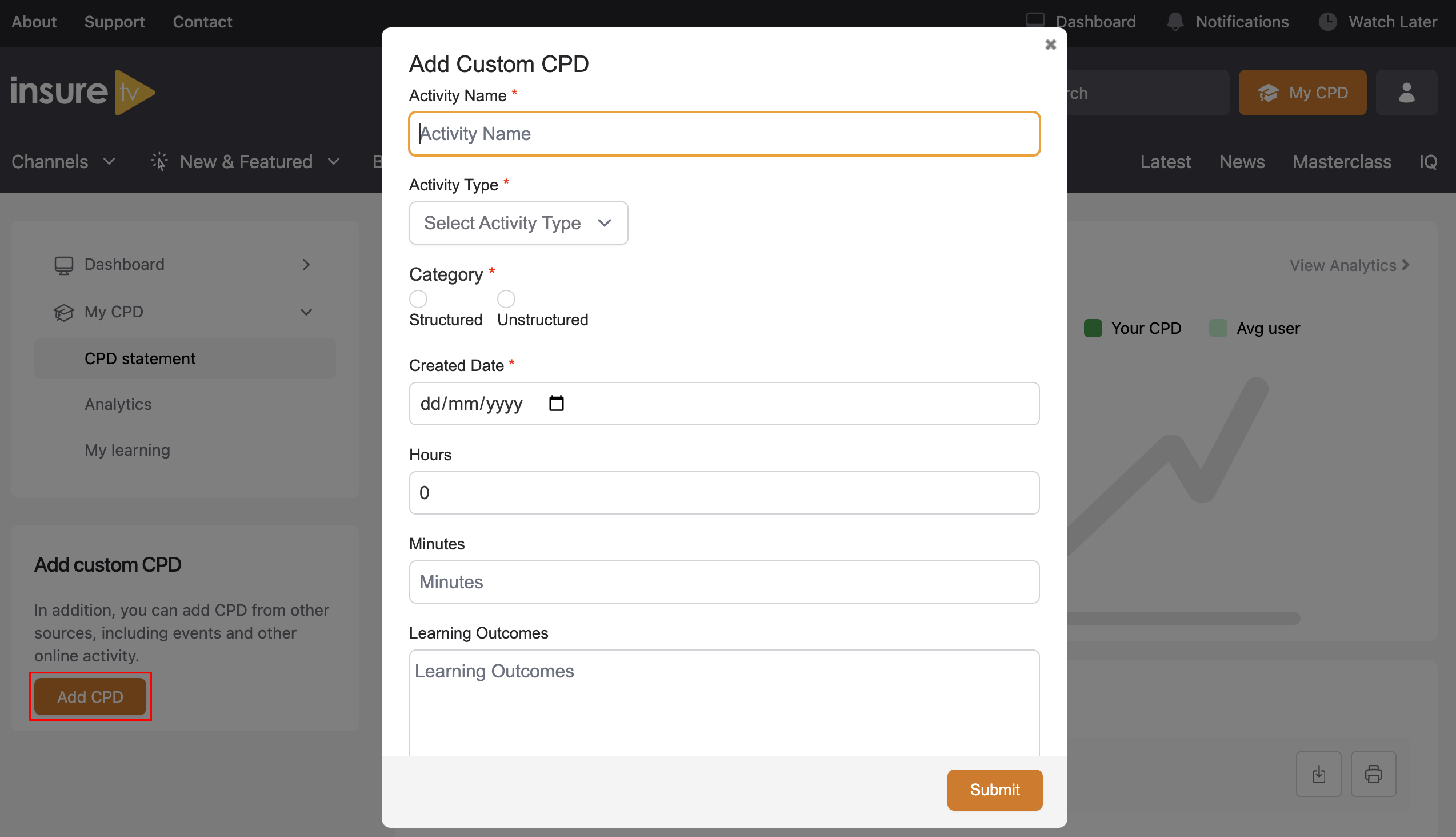
Task: Click the download icon at bottom right
Action: pos(1319,774)
